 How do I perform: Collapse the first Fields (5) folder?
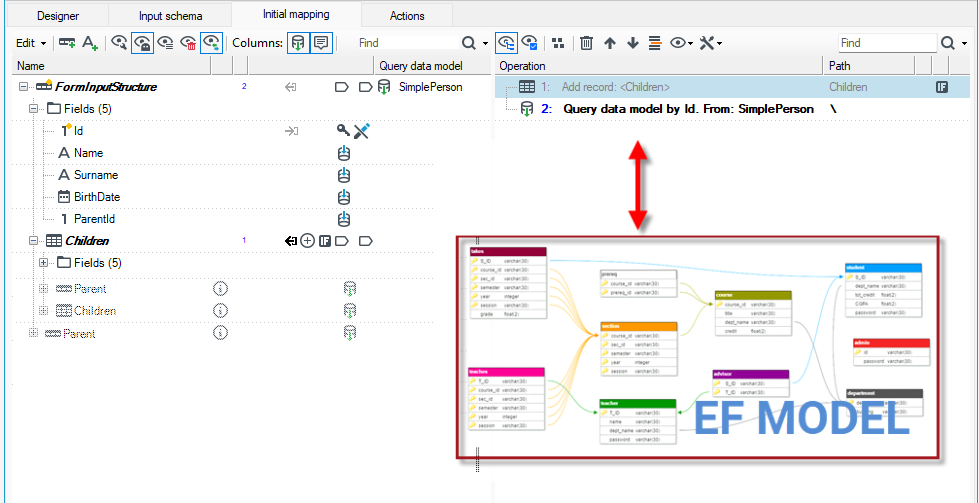click(34, 109)
